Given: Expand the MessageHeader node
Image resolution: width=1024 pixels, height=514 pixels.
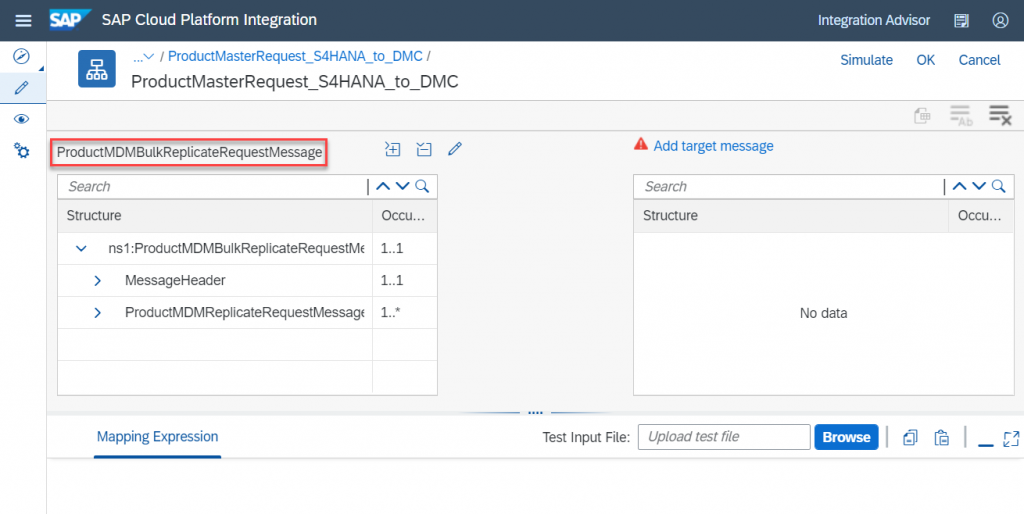Looking at the screenshot, I should click(97, 281).
